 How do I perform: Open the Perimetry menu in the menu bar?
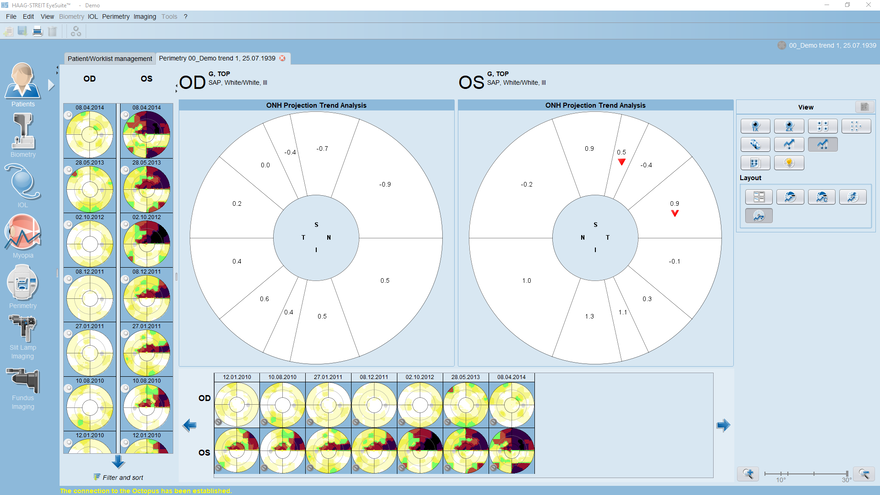click(116, 17)
